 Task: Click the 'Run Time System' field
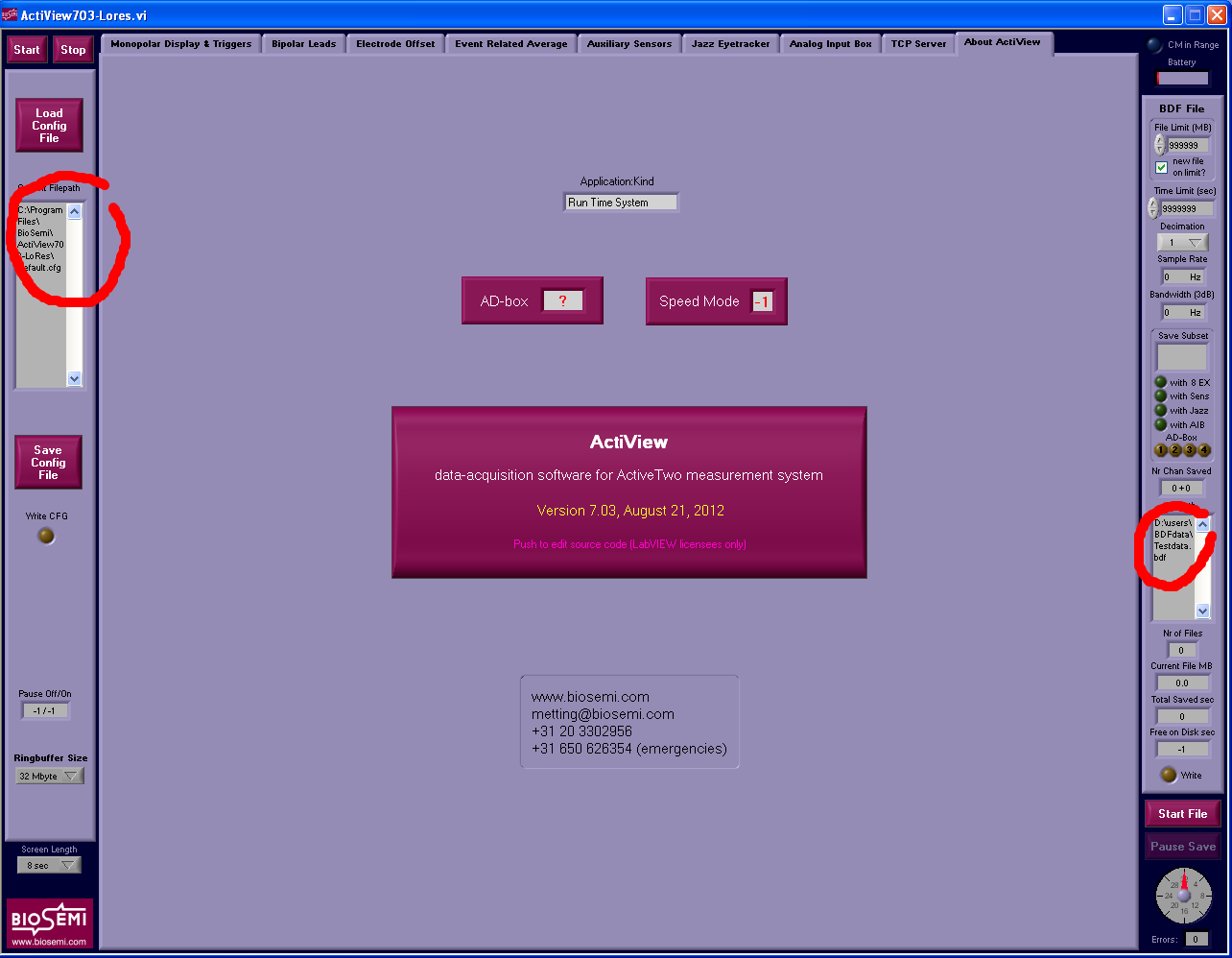(x=621, y=203)
